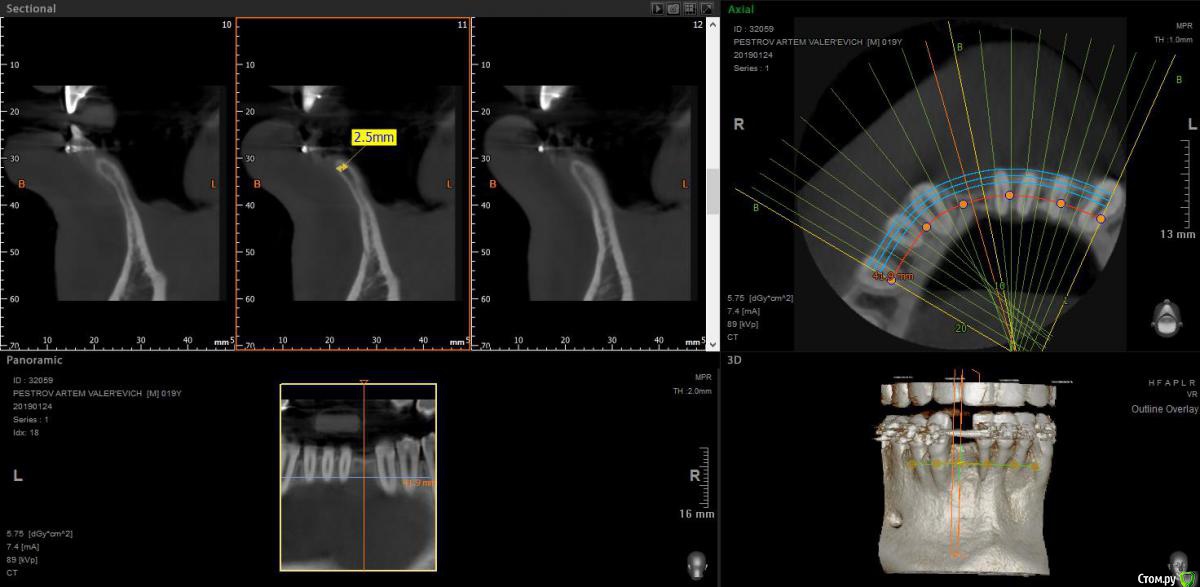
Task: Click the 3D panel title
Action: click(735, 359)
